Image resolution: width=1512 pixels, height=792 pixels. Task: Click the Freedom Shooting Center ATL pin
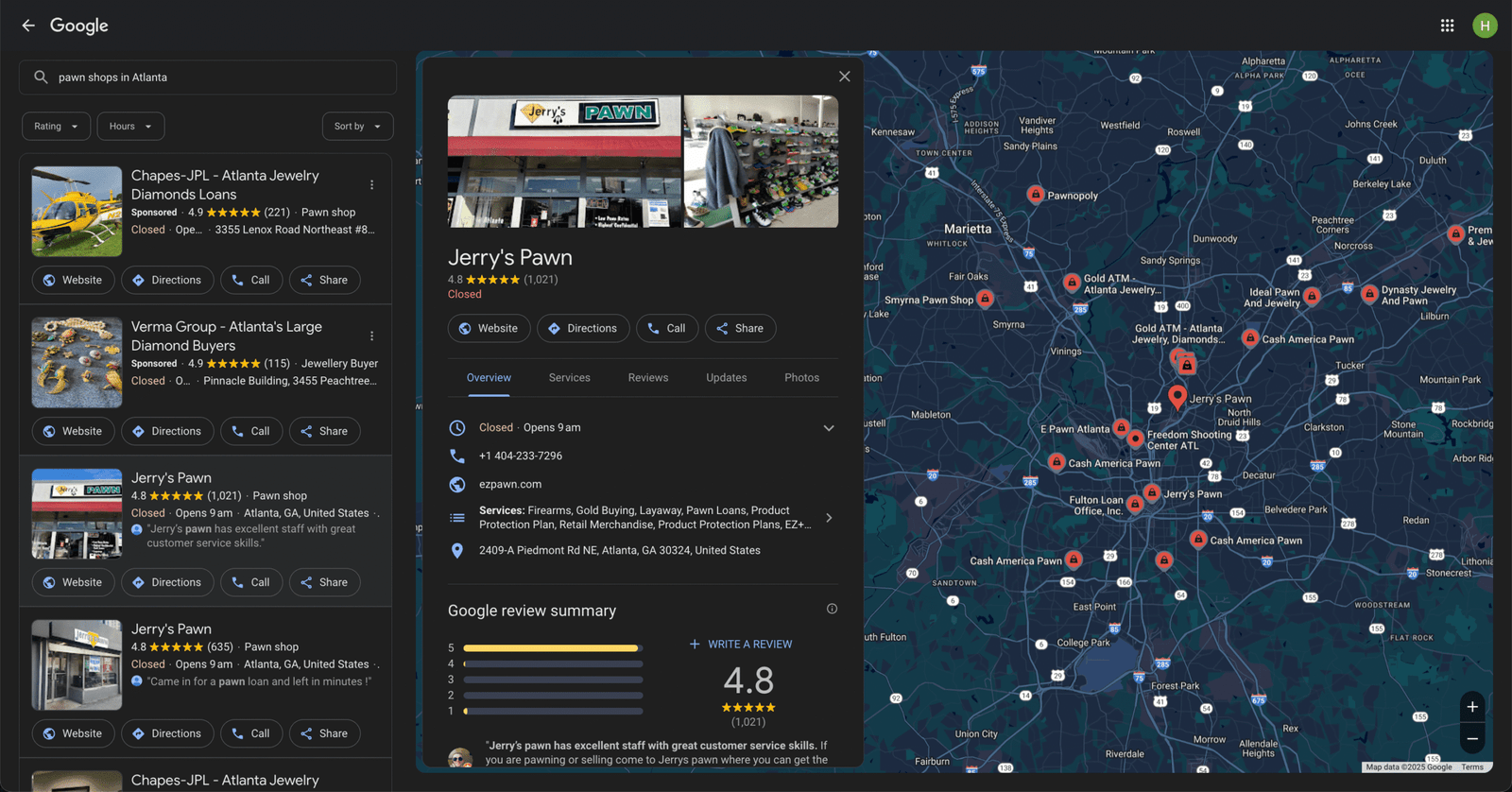1136,439
